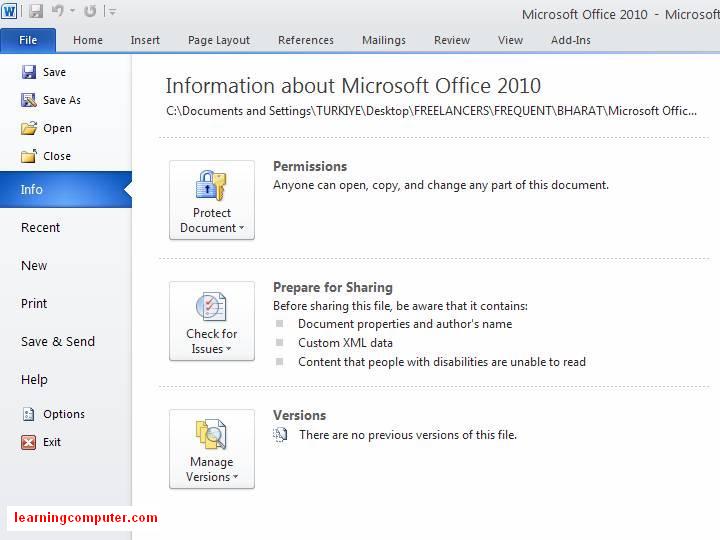Select the Info section in sidebar
Image resolution: width=720 pixels, height=540 pixels.
click(x=66, y=190)
